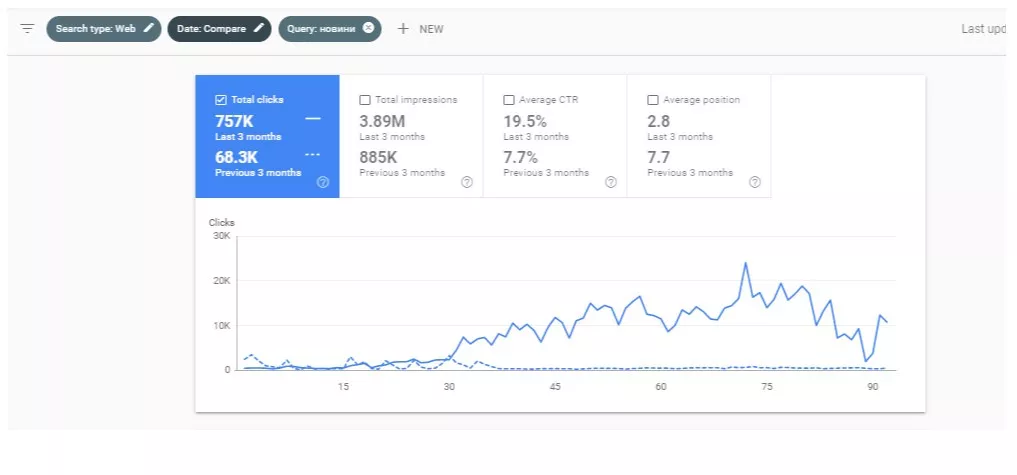The height and width of the screenshot is (475, 1017).
Task: Open the Search type: Web filter chip
Action: 104,29
